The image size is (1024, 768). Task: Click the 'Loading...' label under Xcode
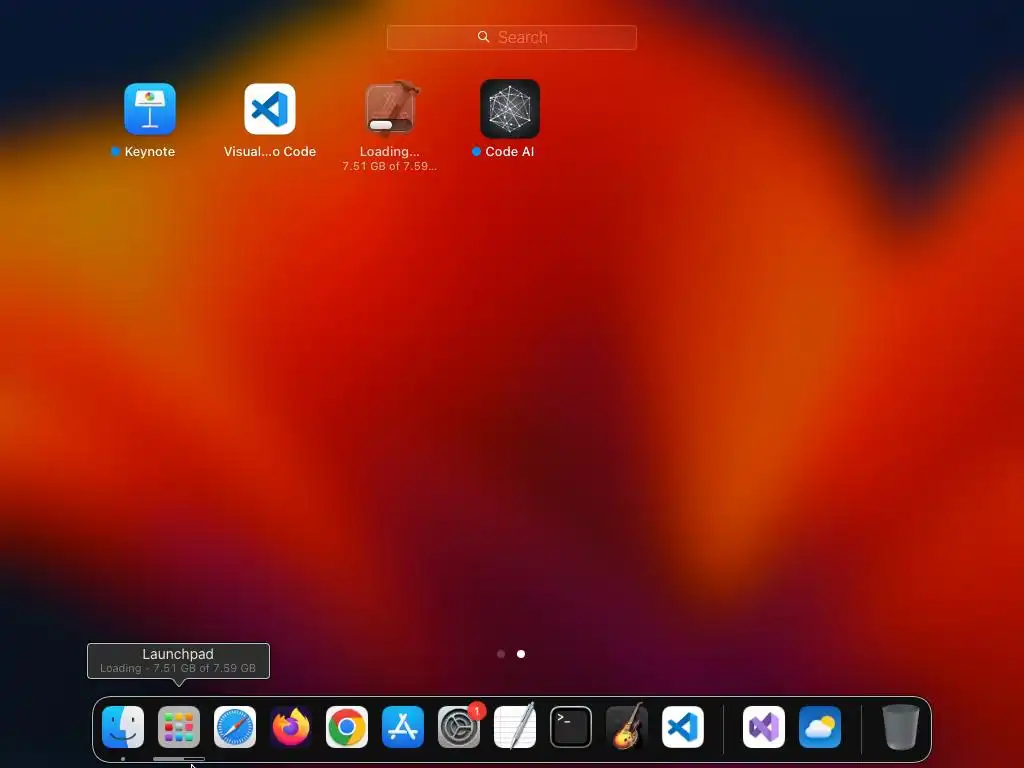tap(390, 152)
